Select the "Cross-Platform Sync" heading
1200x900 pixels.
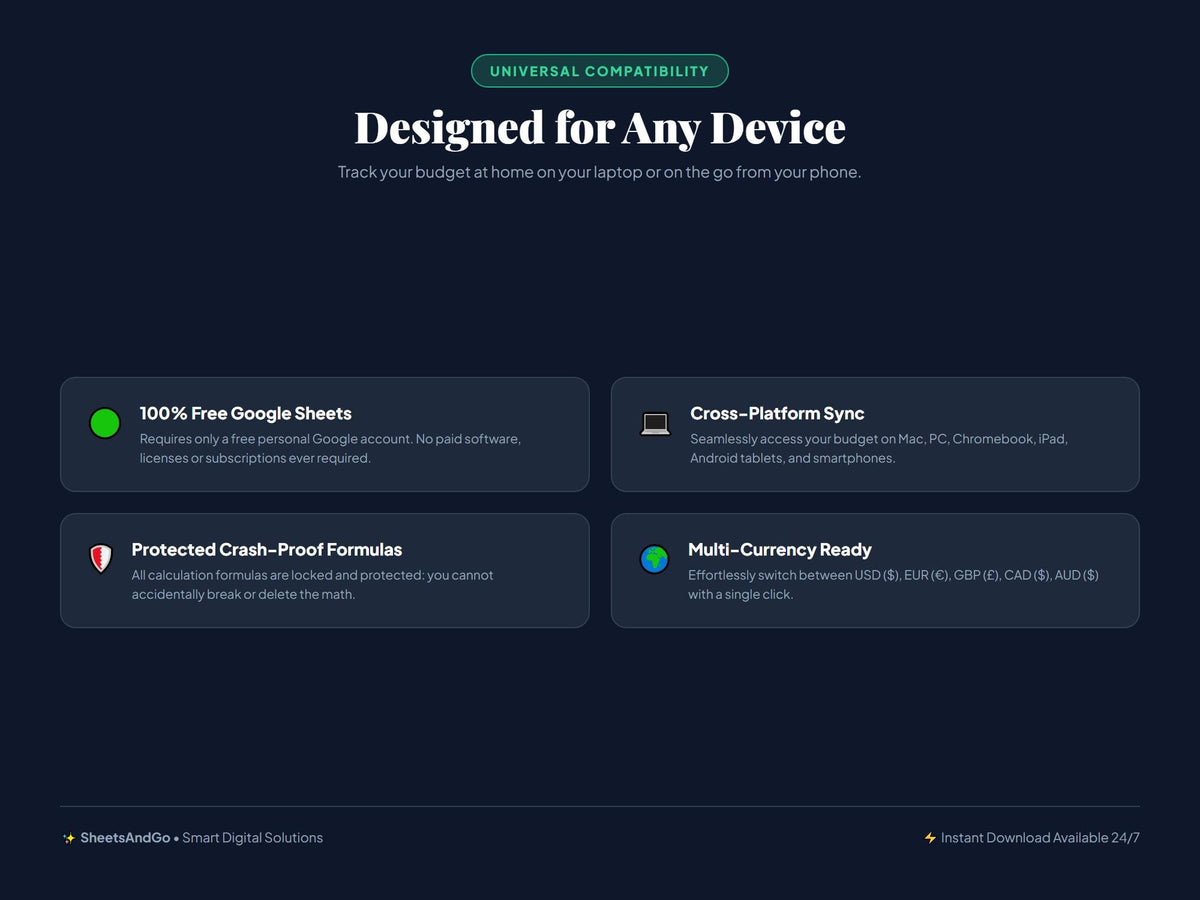[x=777, y=413]
